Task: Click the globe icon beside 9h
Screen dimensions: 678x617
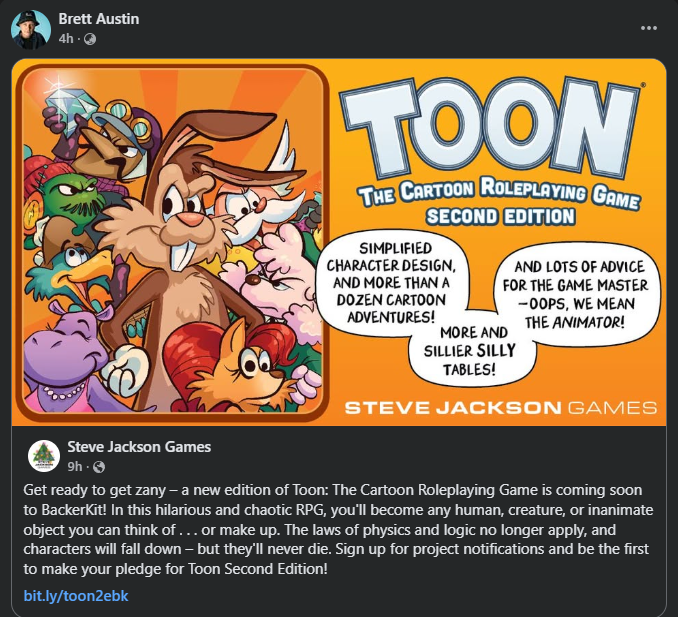Action: pyautogui.click(x=98, y=467)
